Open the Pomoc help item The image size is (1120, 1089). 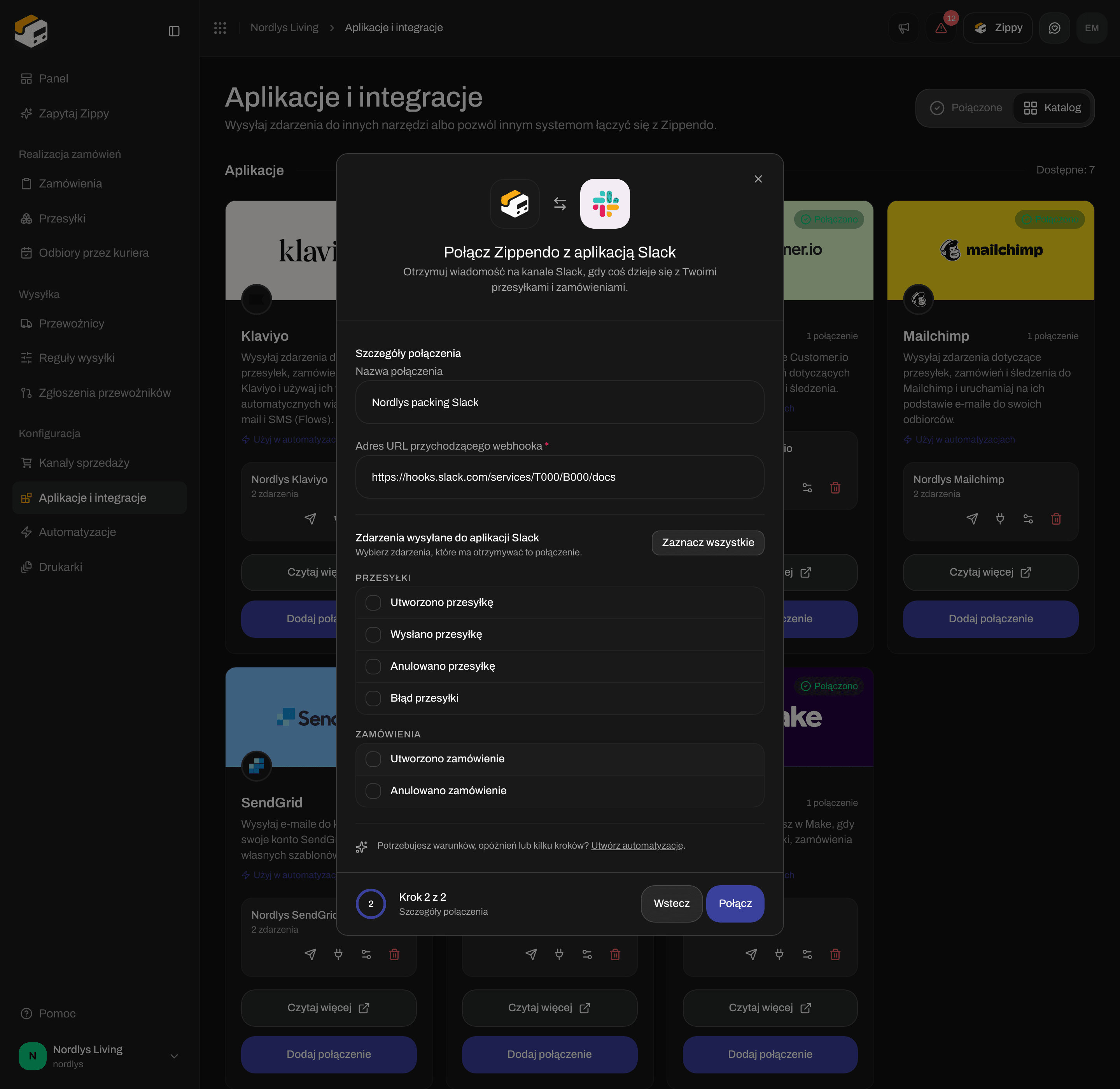[100, 1014]
